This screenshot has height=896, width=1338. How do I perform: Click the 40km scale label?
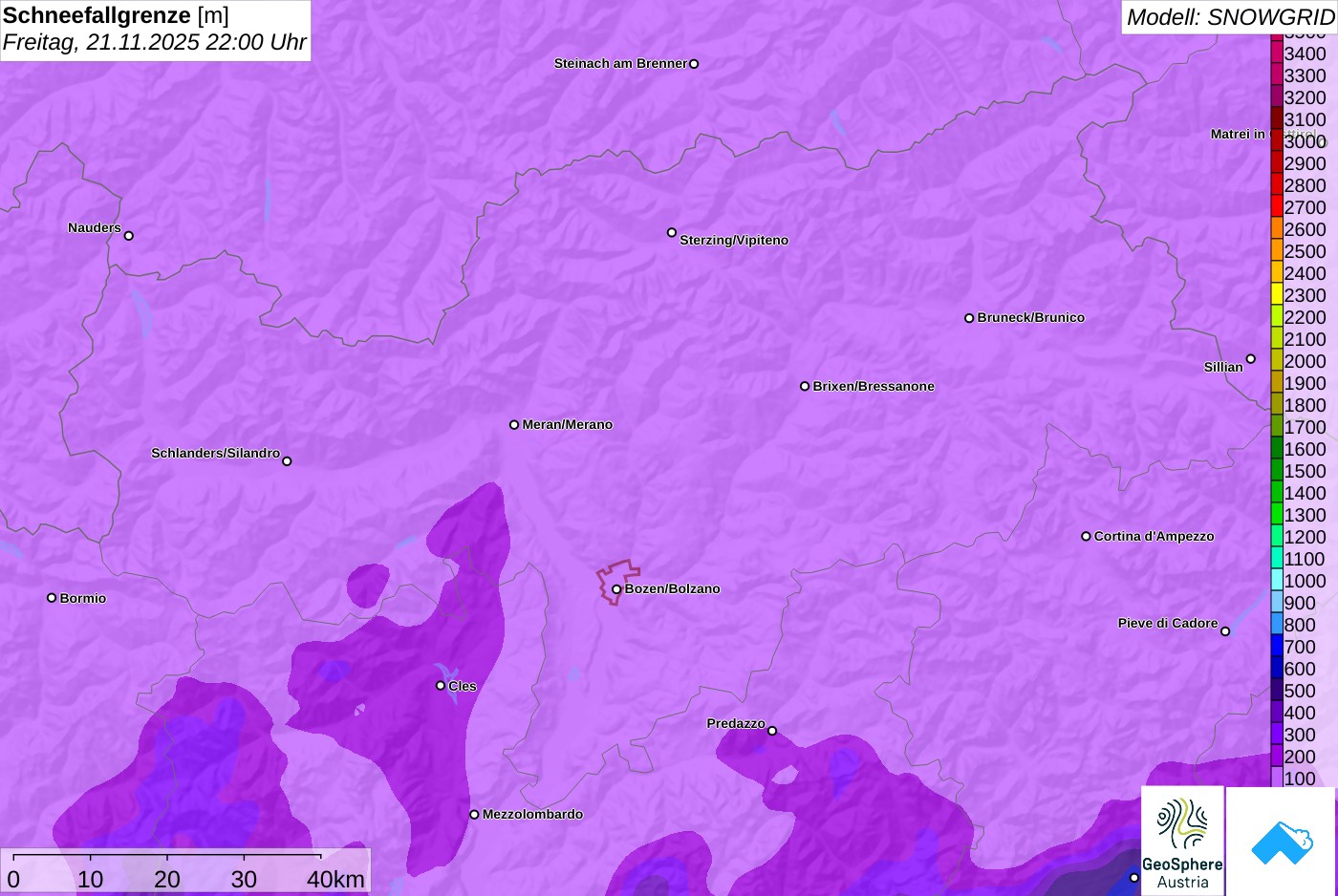coord(336,880)
